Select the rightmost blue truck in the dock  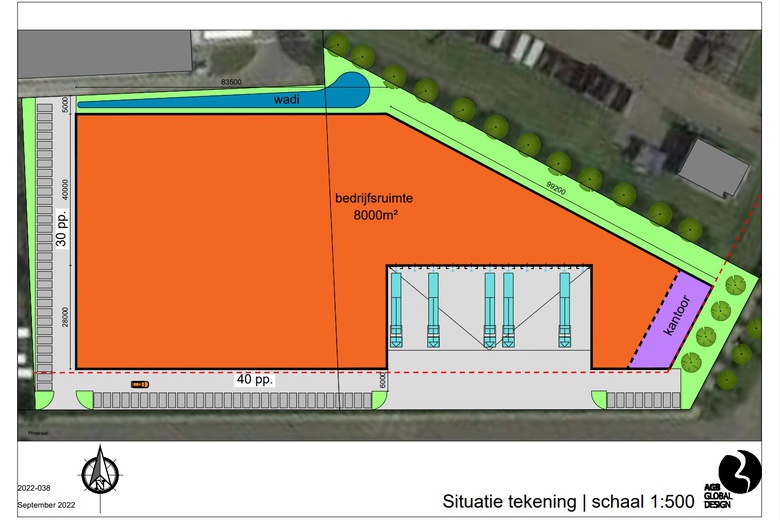tap(566, 308)
